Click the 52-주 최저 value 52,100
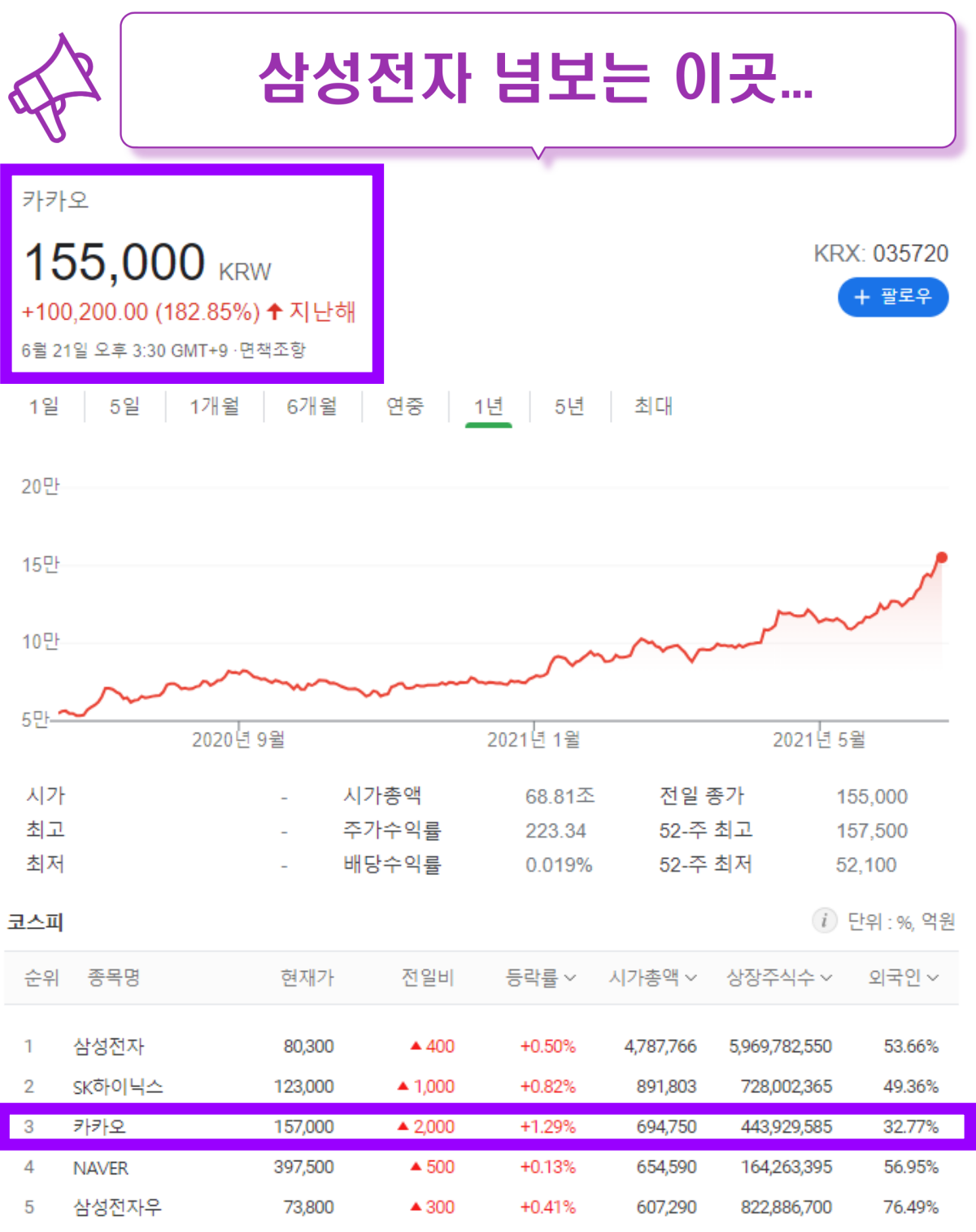 pos(866,864)
